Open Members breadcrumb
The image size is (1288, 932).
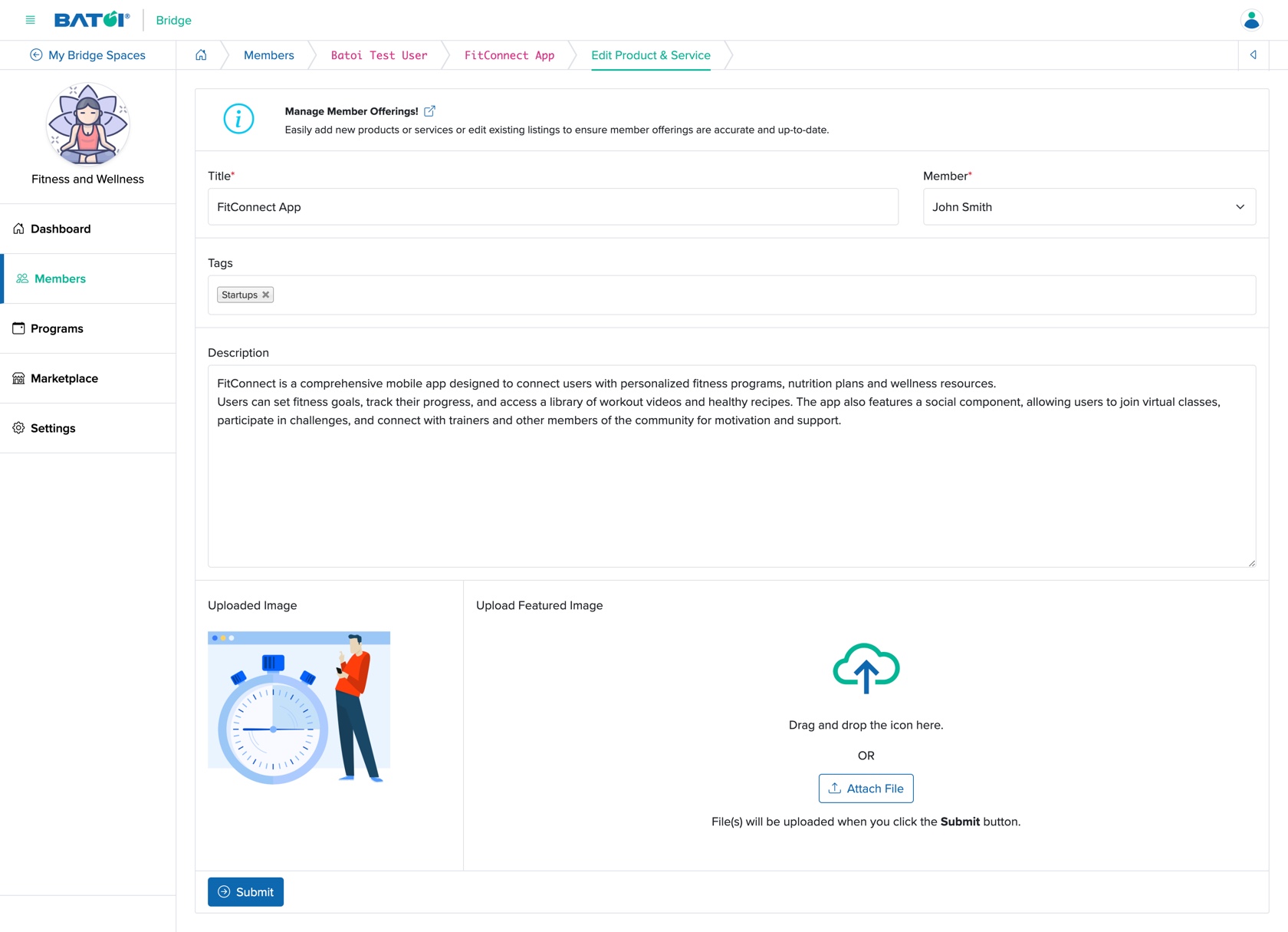pos(269,55)
